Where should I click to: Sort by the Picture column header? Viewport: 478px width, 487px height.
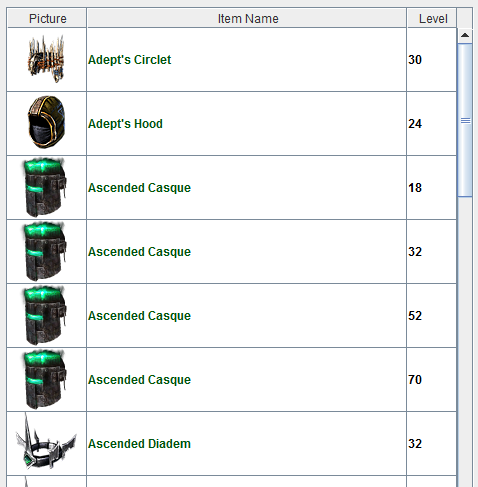(47, 18)
